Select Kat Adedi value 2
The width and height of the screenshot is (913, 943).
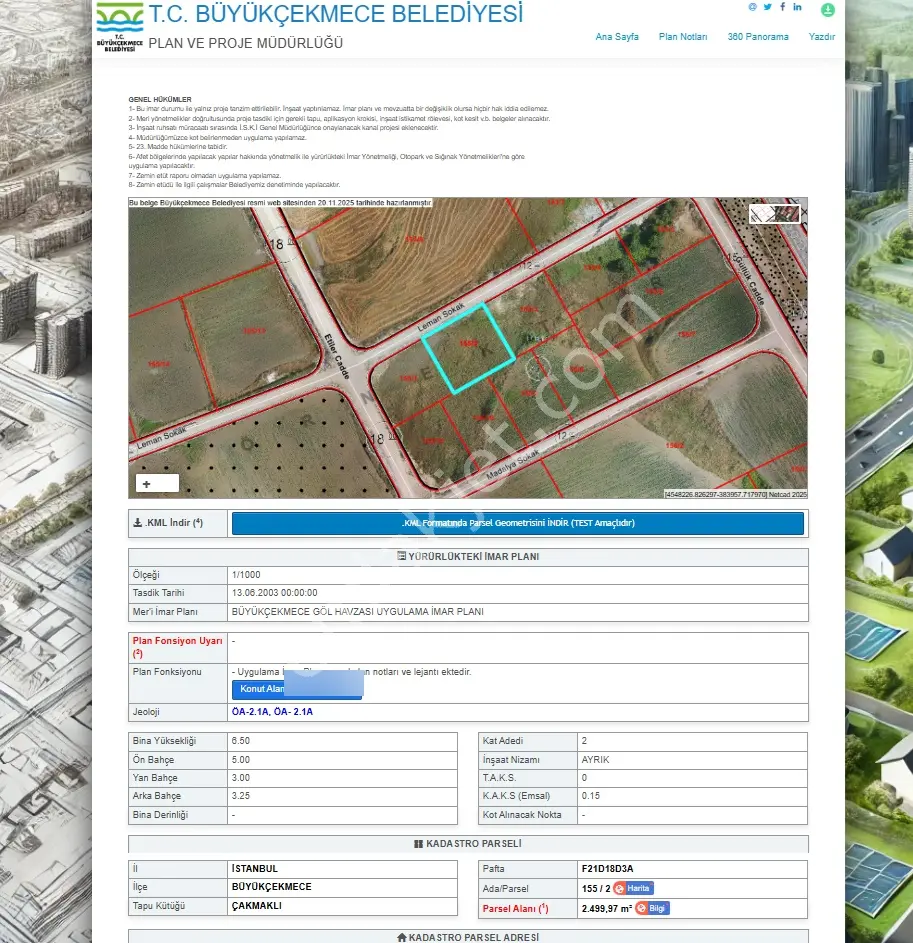point(584,741)
